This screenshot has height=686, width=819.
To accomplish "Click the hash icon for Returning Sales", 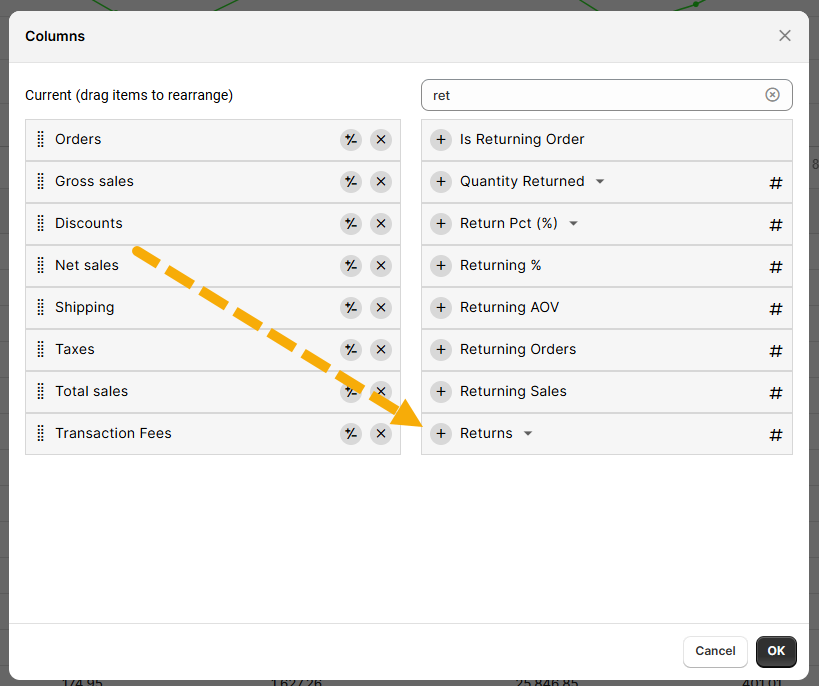I will pos(775,393).
